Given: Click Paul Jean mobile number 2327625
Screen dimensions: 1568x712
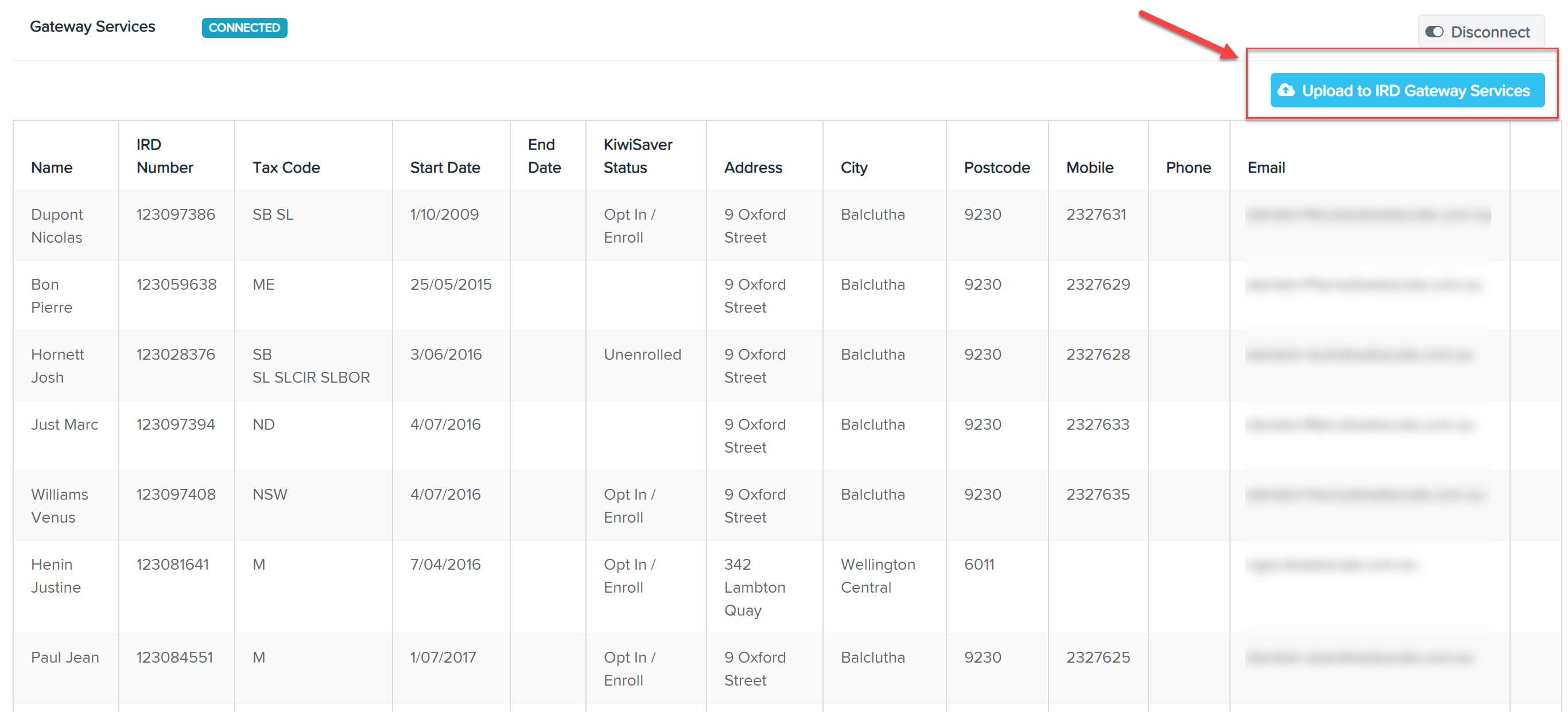Looking at the screenshot, I should [x=1097, y=657].
